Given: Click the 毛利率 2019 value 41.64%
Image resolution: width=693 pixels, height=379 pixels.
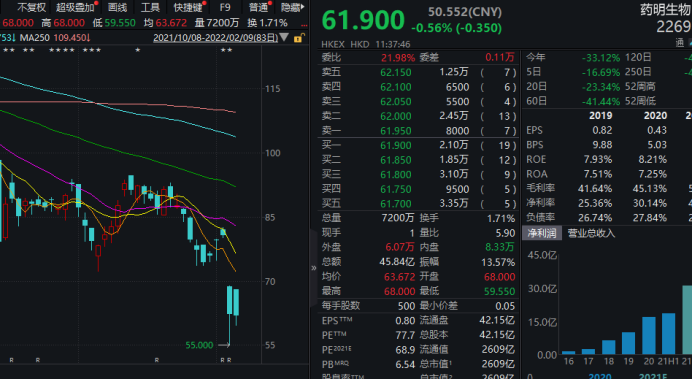Looking at the screenshot, I should 595,189.
